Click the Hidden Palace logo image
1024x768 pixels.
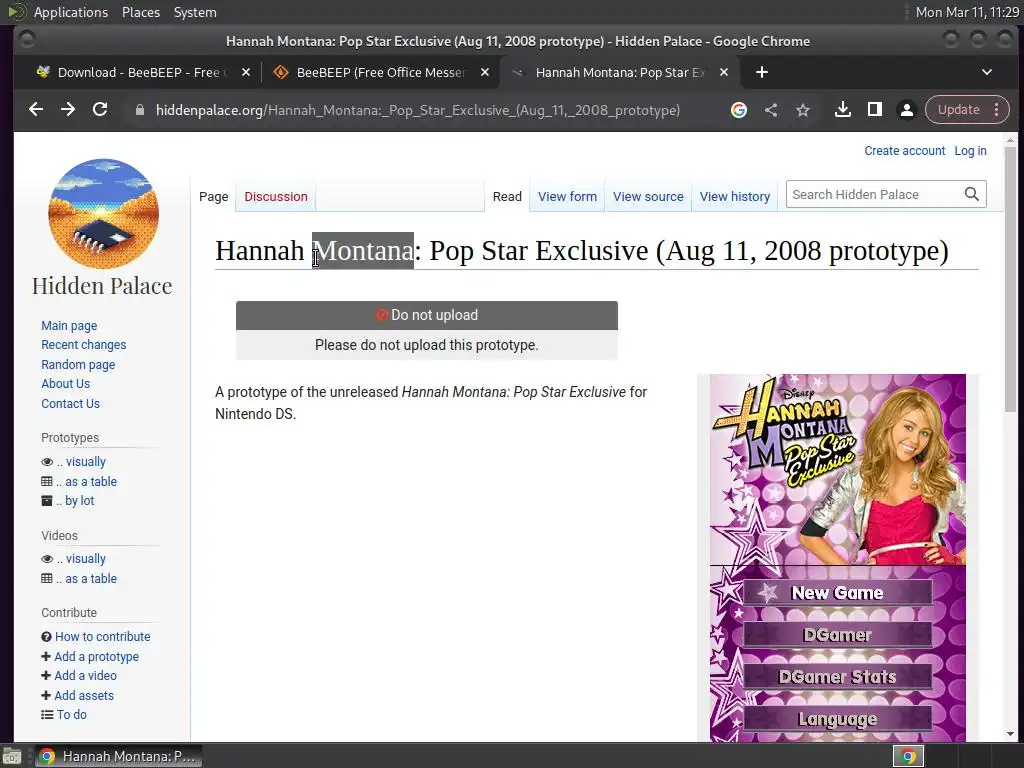(x=103, y=214)
